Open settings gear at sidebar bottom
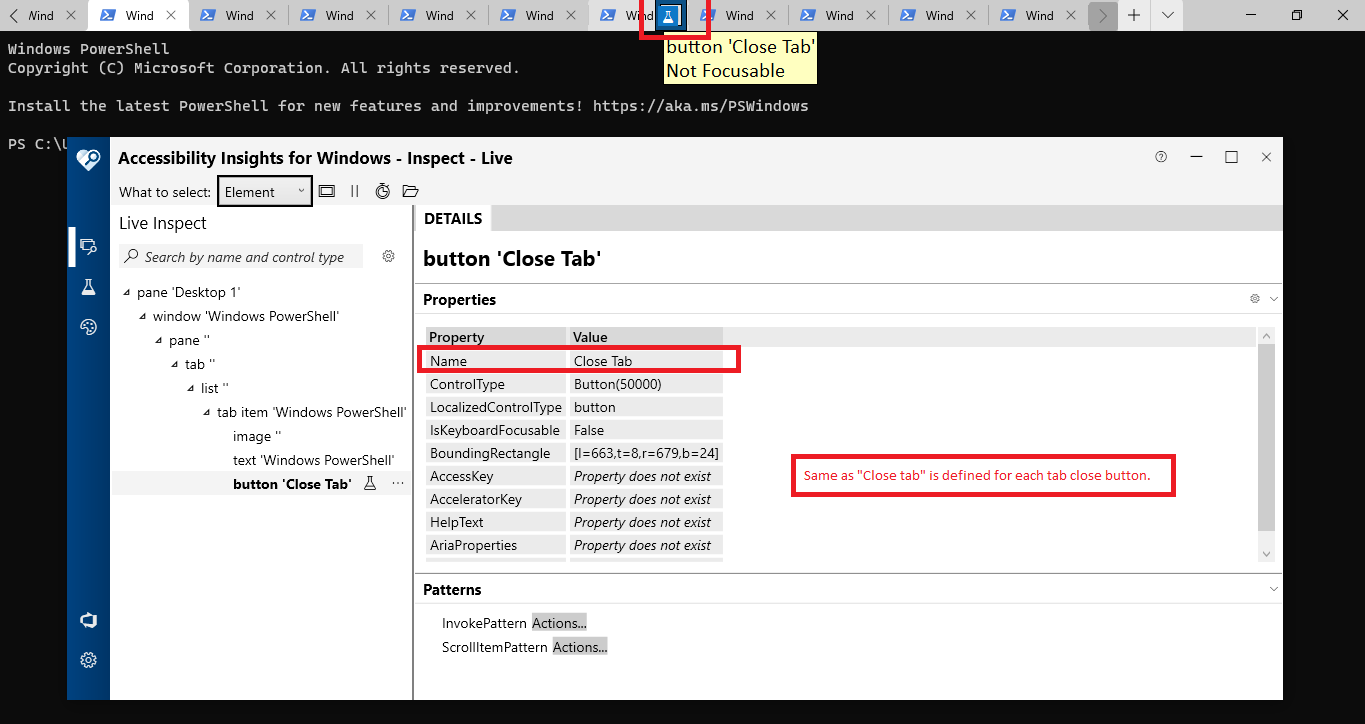Viewport: 1365px width, 724px height. 88,660
